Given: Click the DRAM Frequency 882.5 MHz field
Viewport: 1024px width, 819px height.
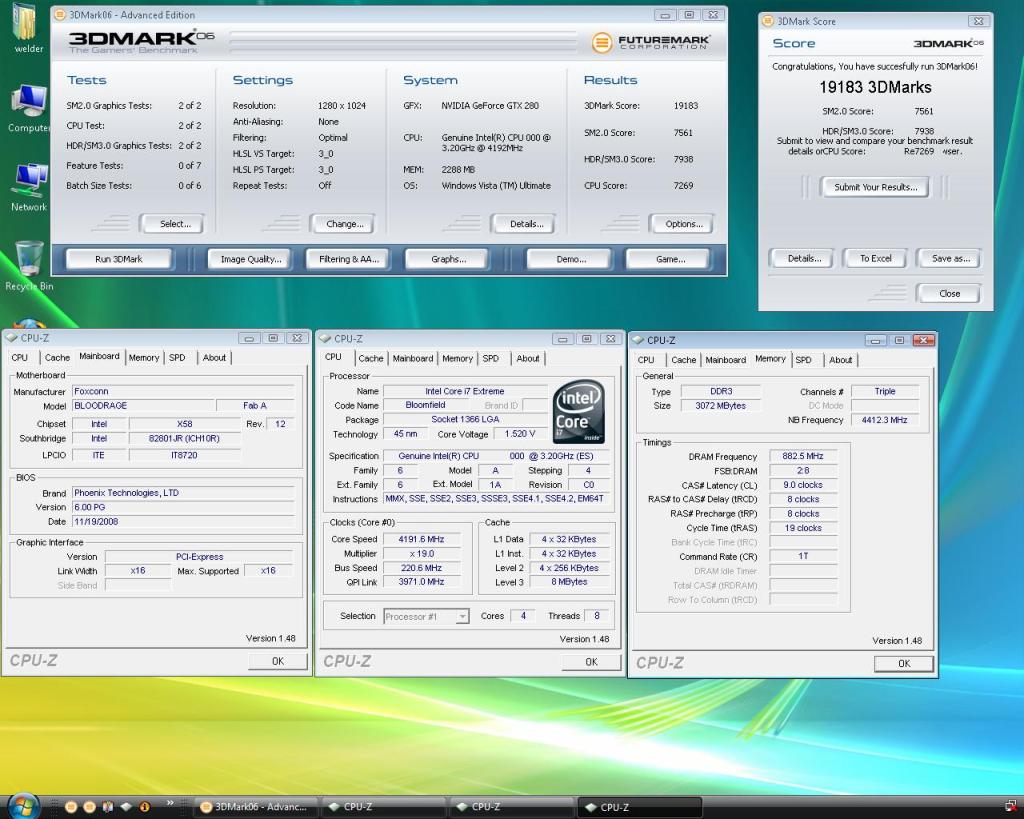Looking at the screenshot, I should (x=803, y=457).
